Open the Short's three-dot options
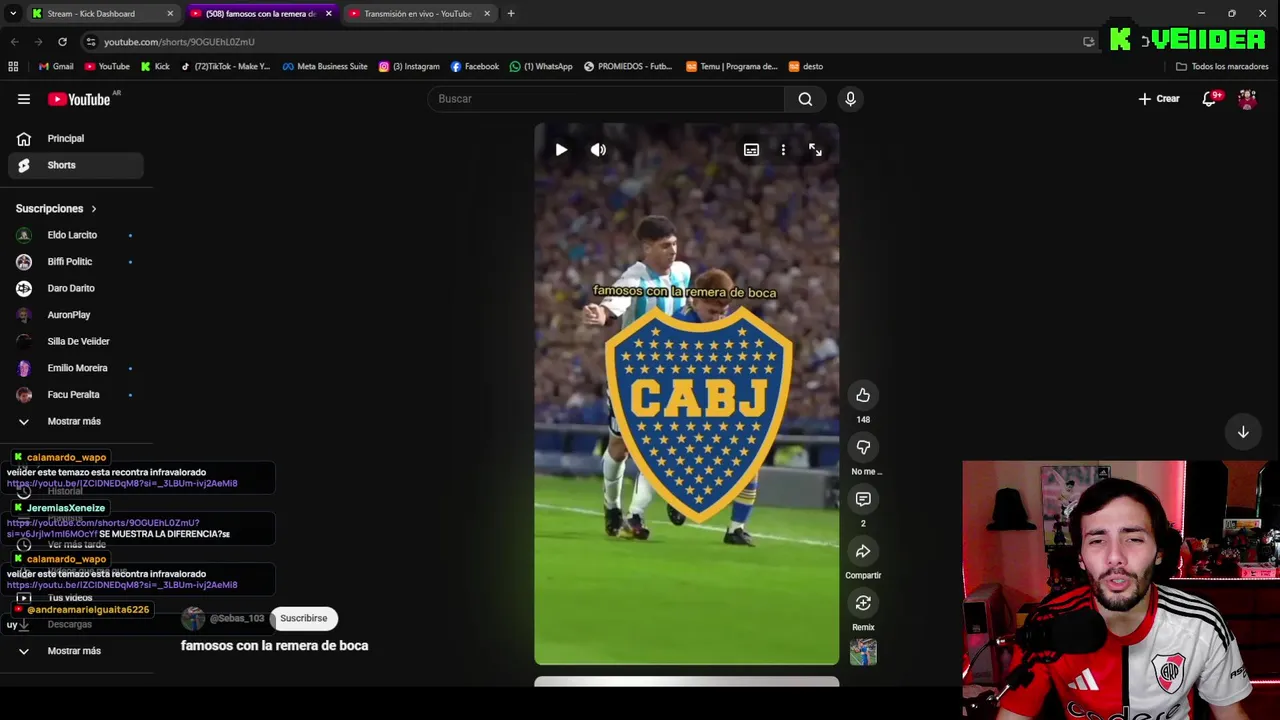Screen dimensions: 1280x720 [783, 150]
